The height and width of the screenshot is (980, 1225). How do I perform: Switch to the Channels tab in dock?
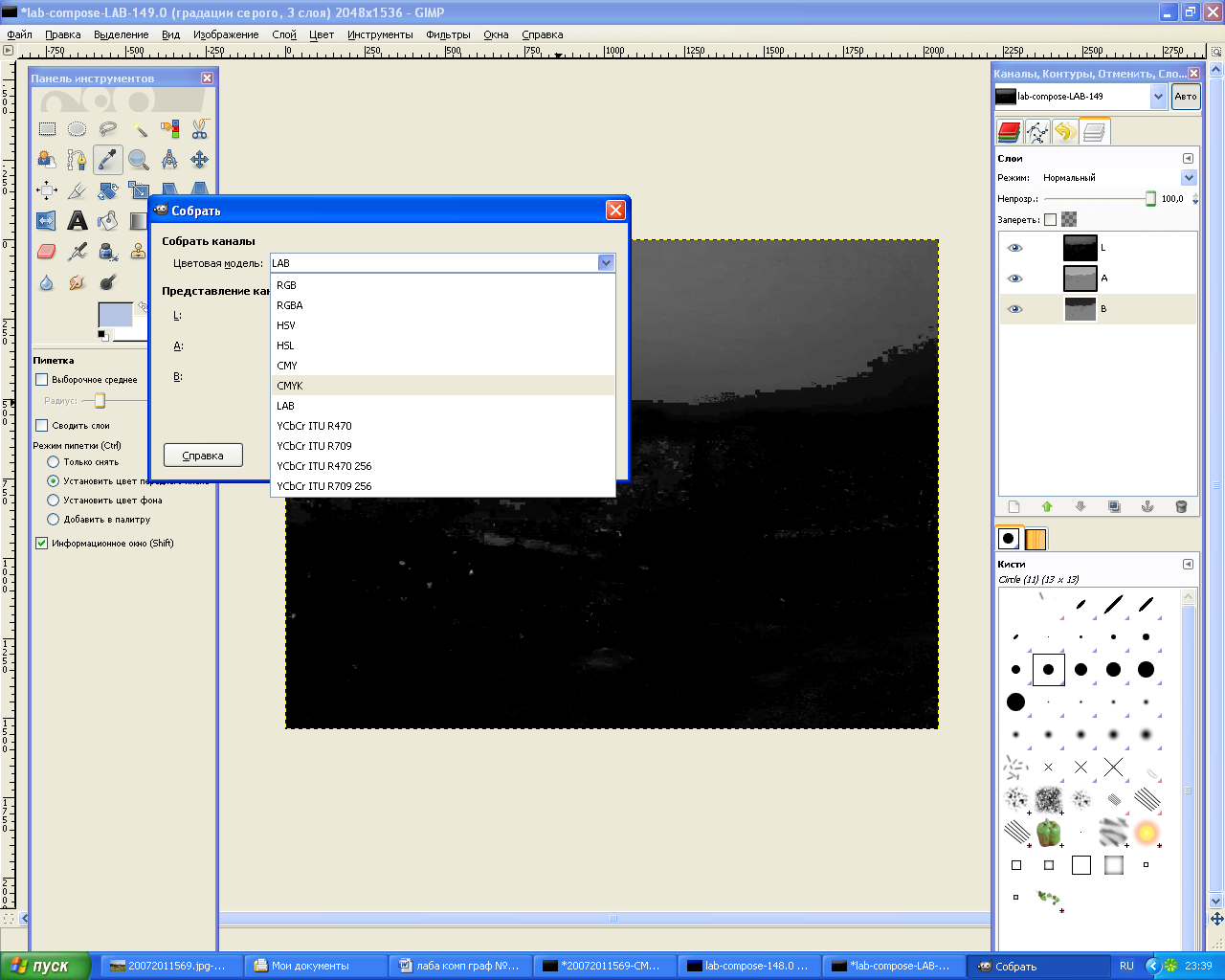pos(1009,132)
